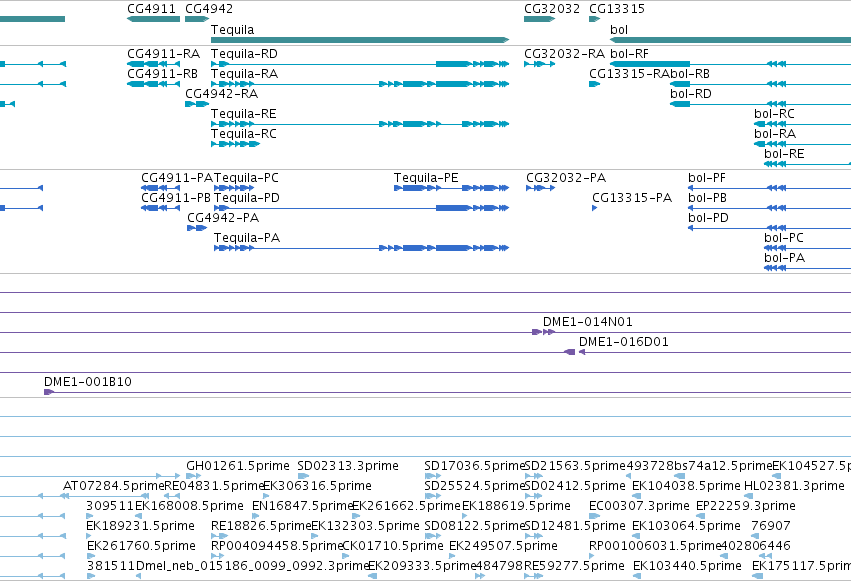
Task: Select transcript bol-RD
Action: pos(760,104)
